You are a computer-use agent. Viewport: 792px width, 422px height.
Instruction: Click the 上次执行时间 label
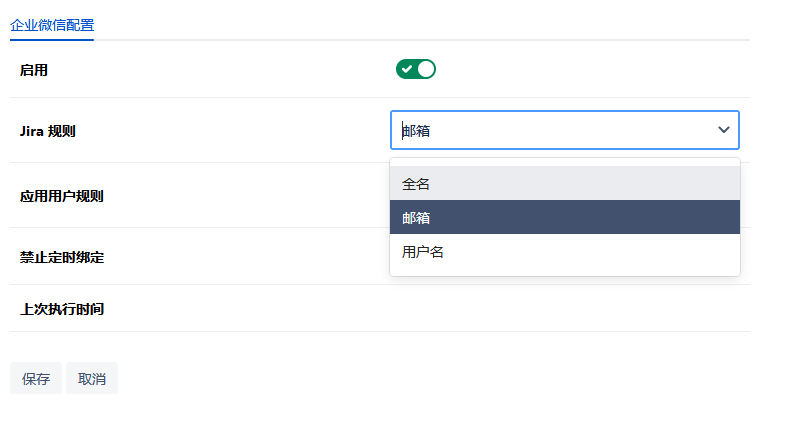pos(62,309)
